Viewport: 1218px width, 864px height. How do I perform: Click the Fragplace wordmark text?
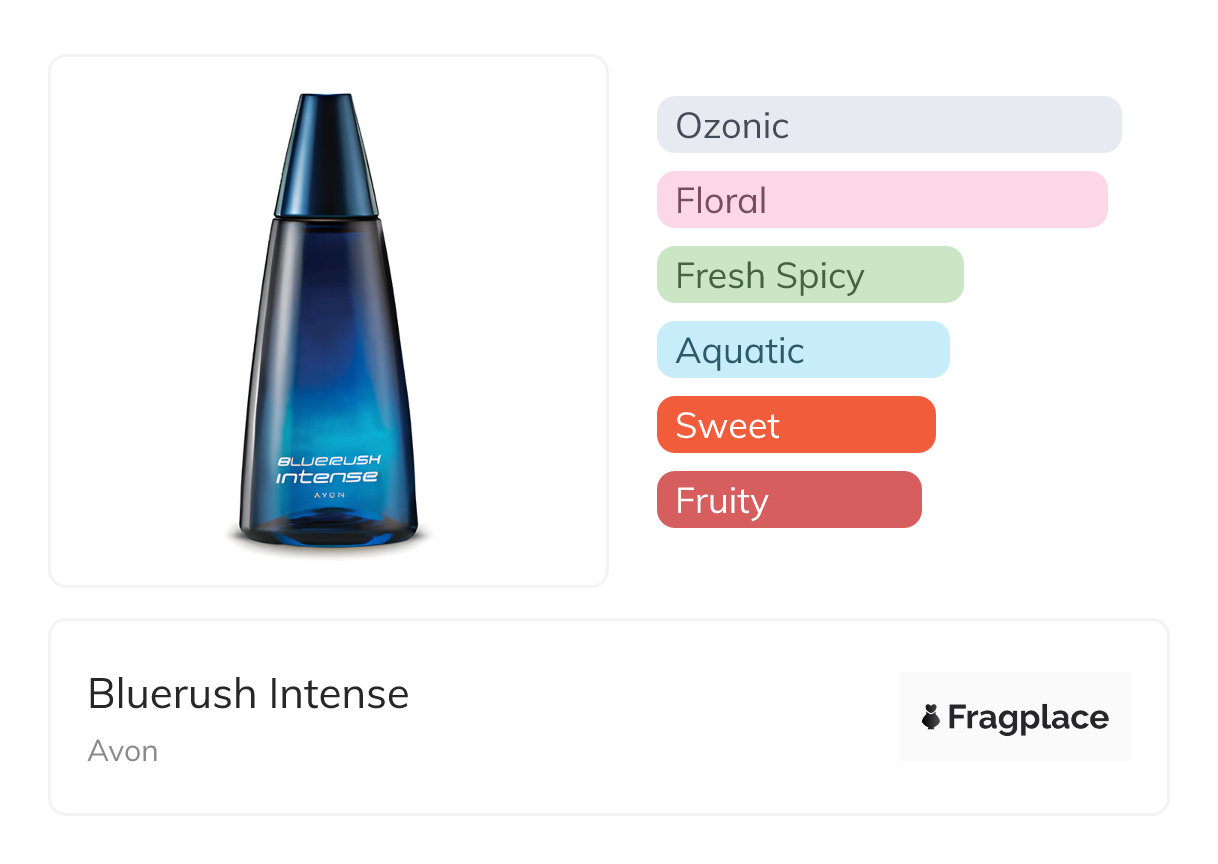[x=1028, y=717]
